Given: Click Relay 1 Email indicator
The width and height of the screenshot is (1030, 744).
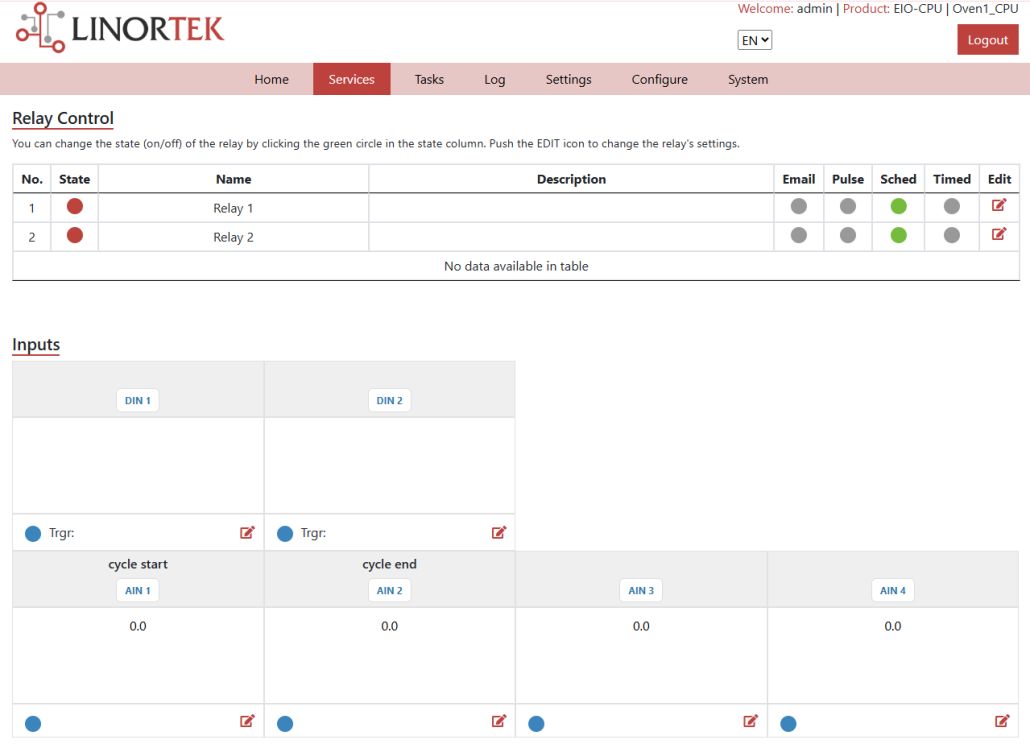Looking at the screenshot, I should point(799,206).
